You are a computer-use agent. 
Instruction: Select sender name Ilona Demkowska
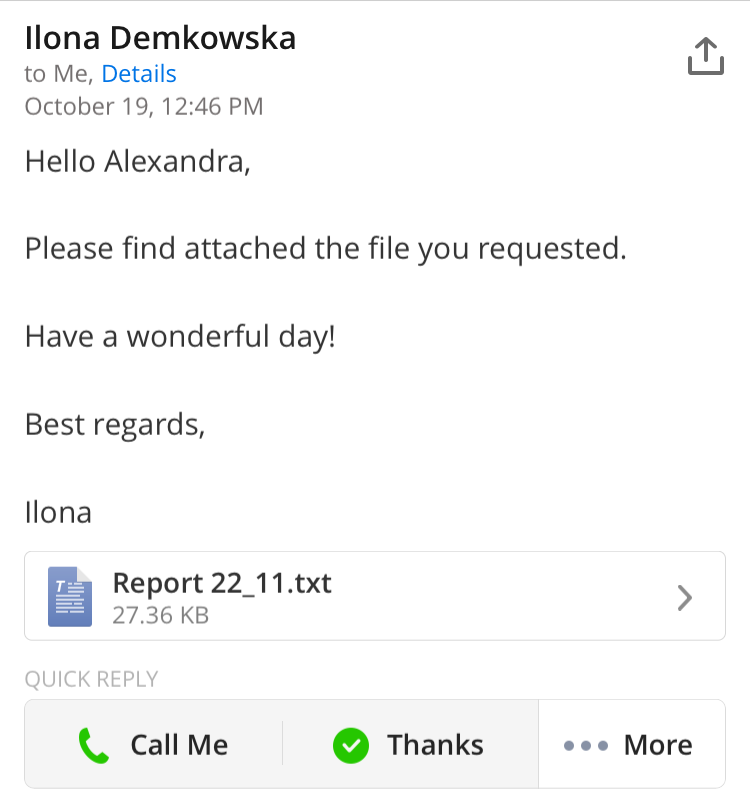pos(160,38)
